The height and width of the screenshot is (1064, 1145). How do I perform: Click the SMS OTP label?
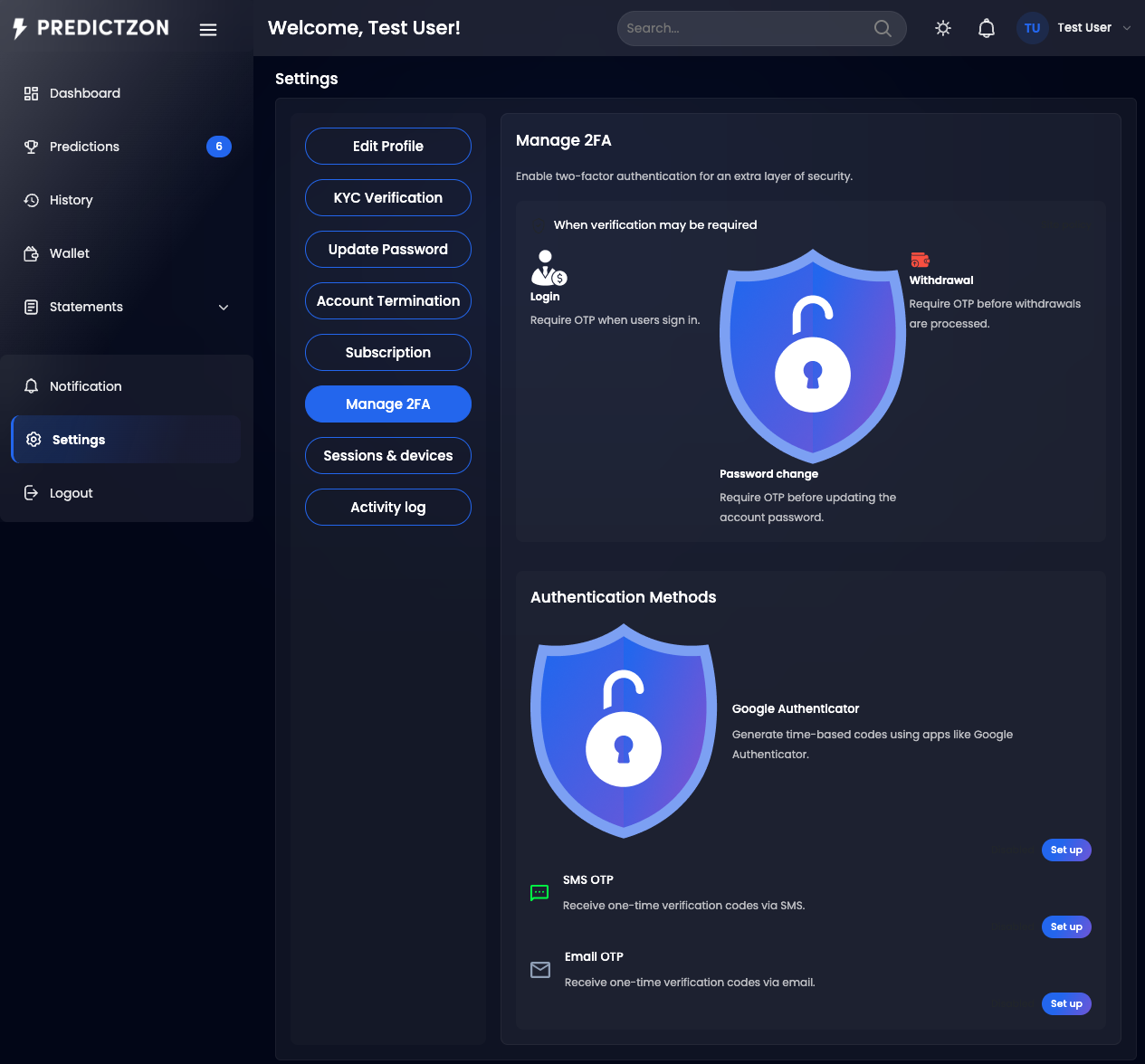588,880
